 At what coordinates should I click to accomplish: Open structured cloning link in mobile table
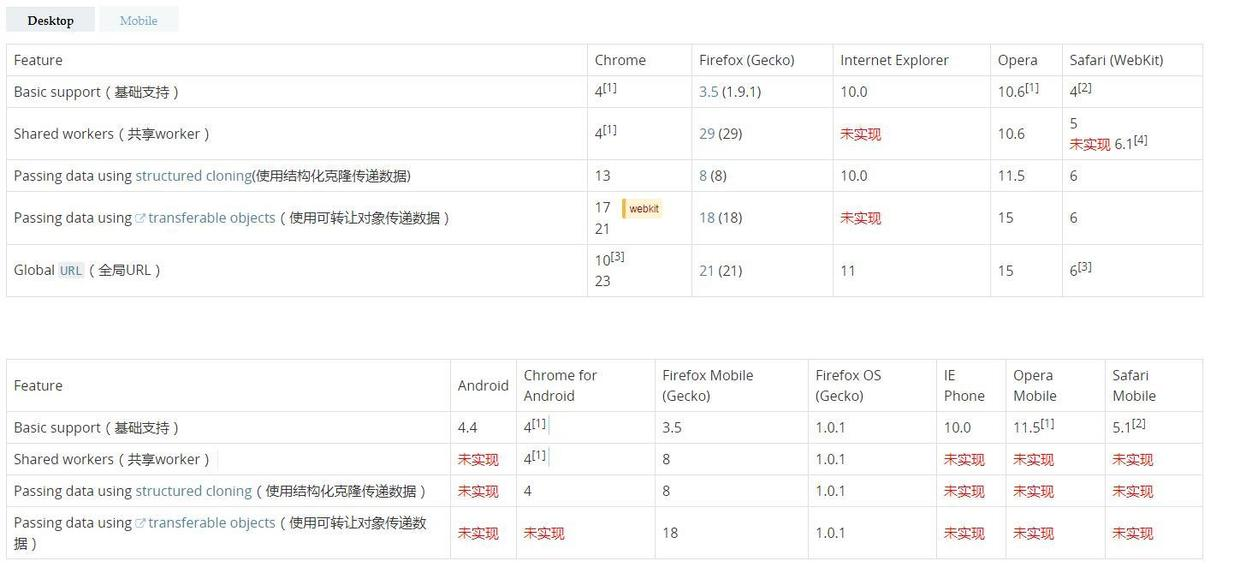193,491
